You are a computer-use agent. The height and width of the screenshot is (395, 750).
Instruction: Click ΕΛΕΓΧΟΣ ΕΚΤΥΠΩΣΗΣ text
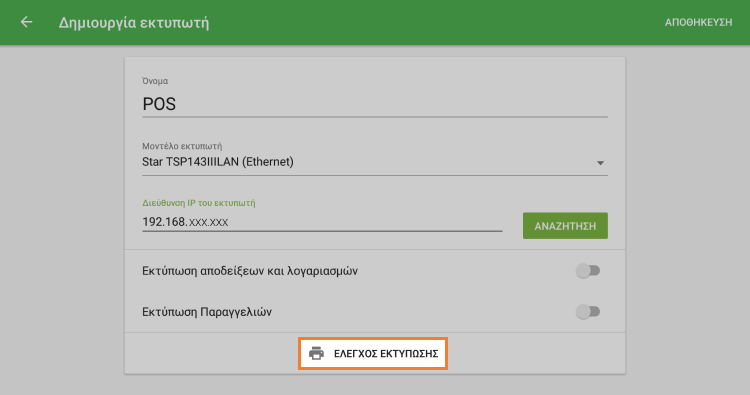pyautogui.click(x=386, y=354)
